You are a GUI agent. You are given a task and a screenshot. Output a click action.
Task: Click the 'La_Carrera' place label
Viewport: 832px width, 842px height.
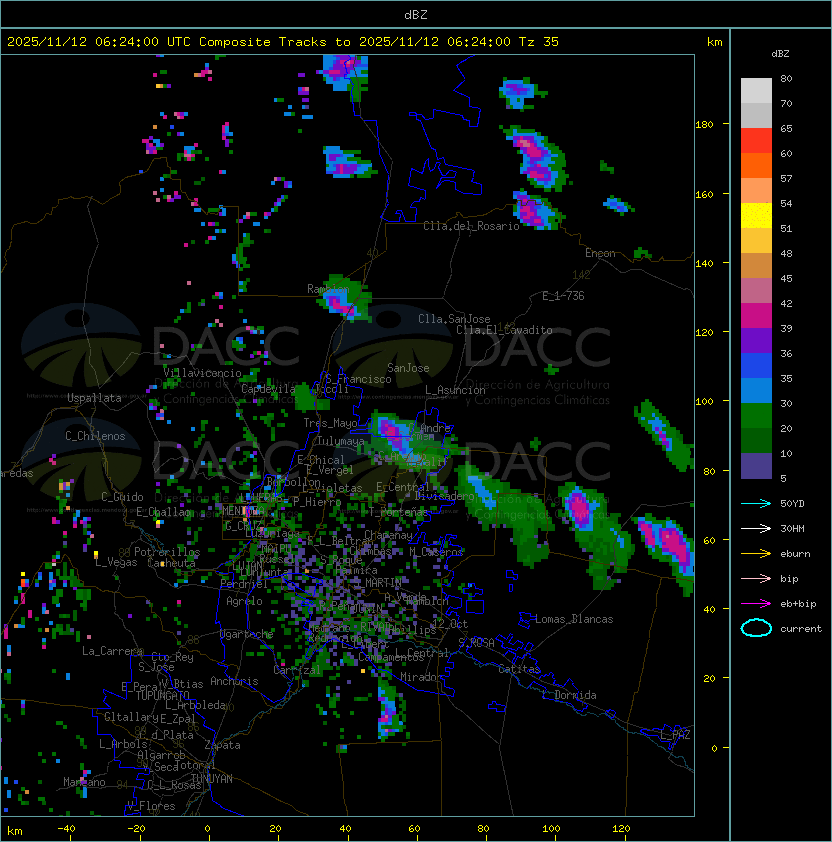pos(112,651)
